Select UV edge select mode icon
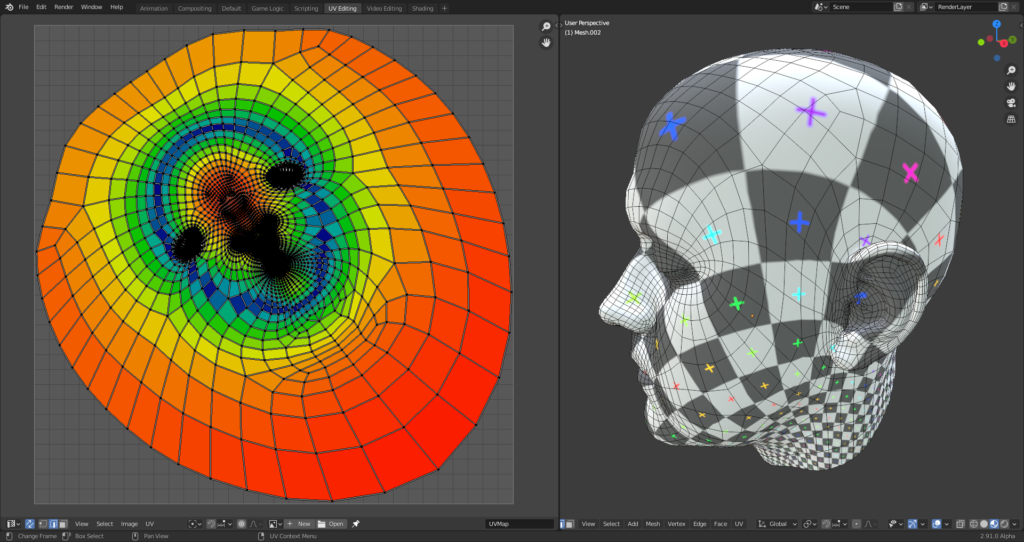 pos(54,524)
